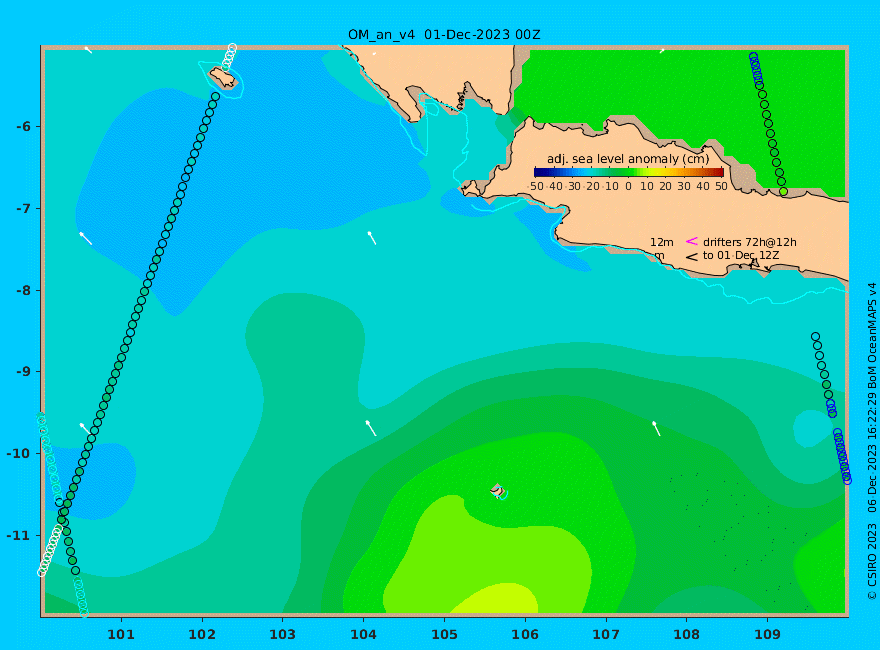Click latitude label -7 on the y-axis
The image size is (880, 650).
(23, 208)
